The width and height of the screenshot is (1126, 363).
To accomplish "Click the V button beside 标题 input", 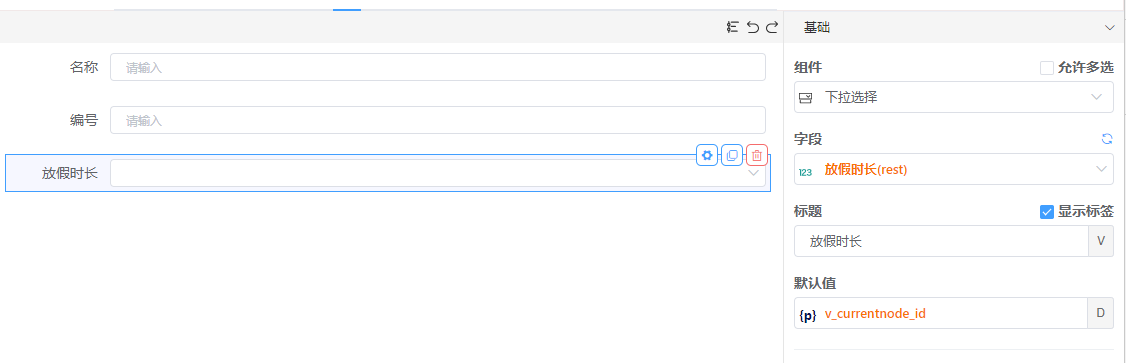I will pyautogui.click(x=1101, y=241).
